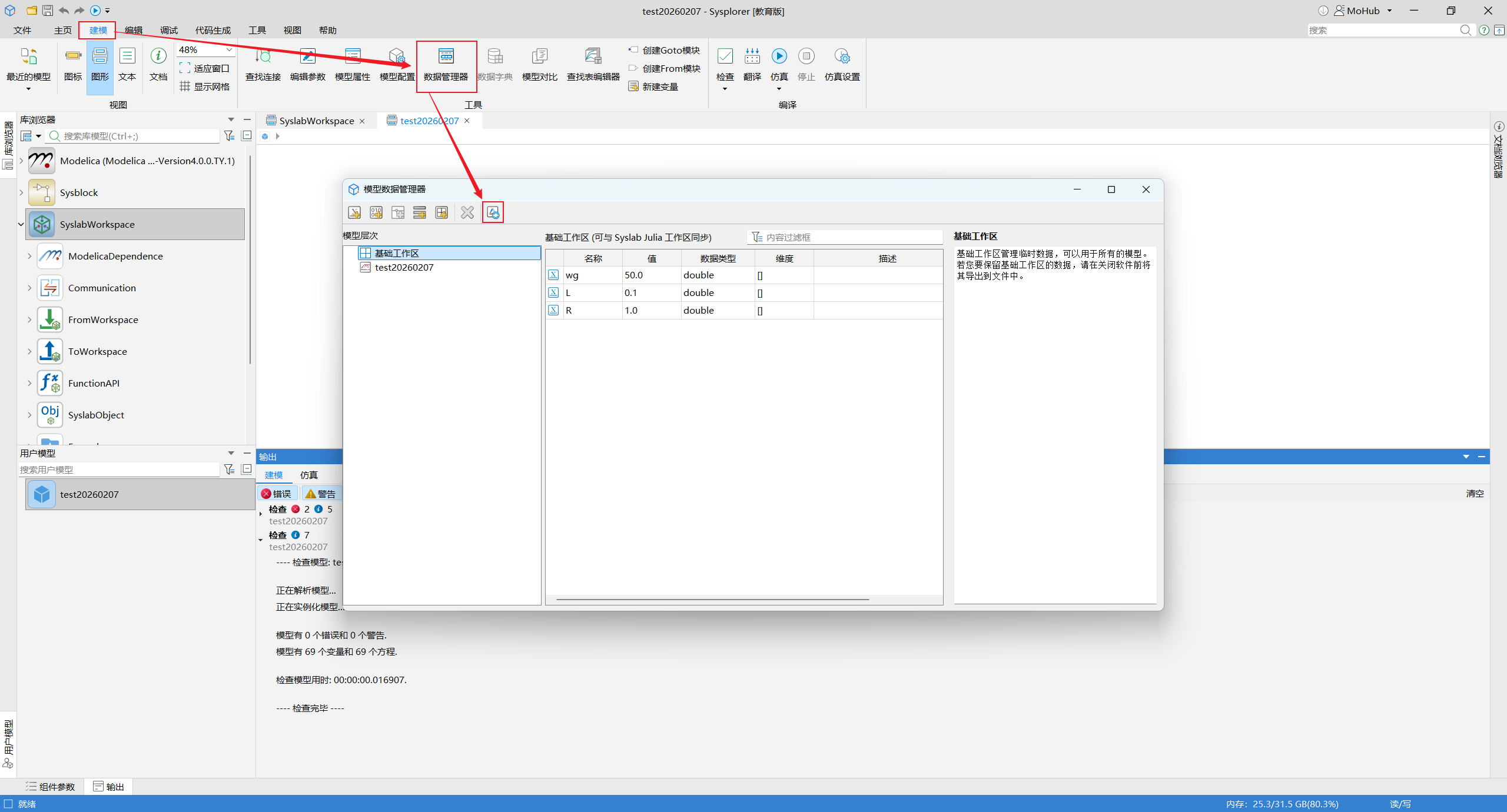Open 仿真设置 in the ribbon
This screenshot has width=1507, height=812.
842,65
